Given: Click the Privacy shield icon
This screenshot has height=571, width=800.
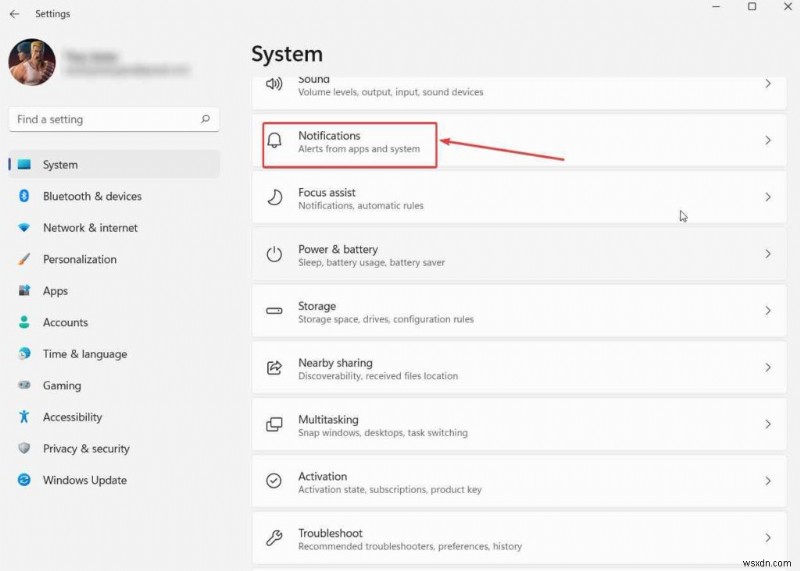Looking at the screenshot, I should tap(24, 448).
